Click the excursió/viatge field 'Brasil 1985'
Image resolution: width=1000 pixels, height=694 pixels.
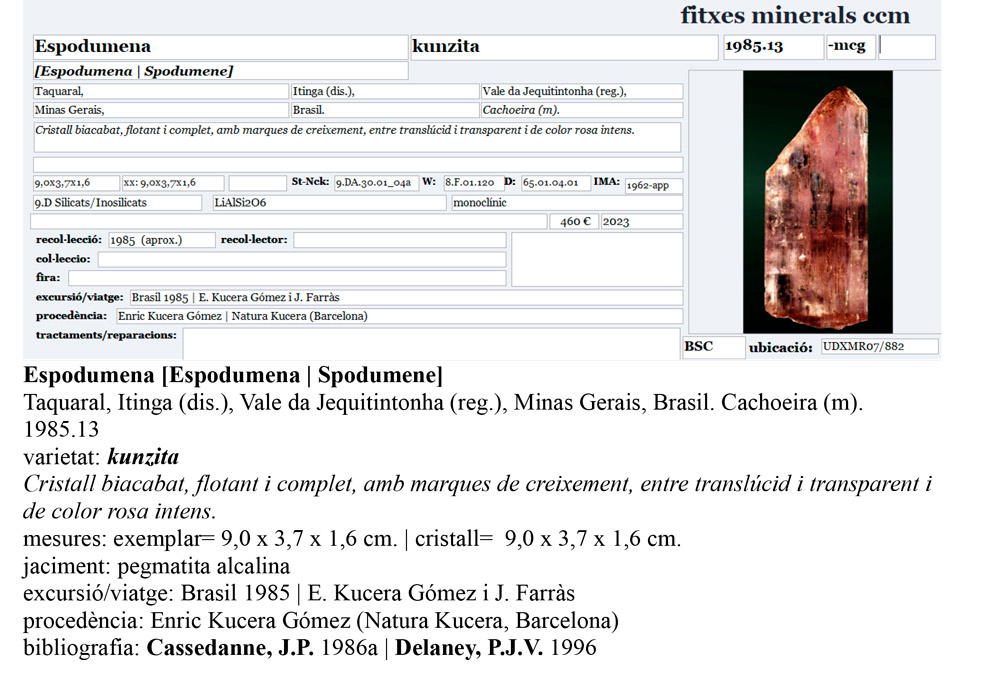tap(406, 297)
